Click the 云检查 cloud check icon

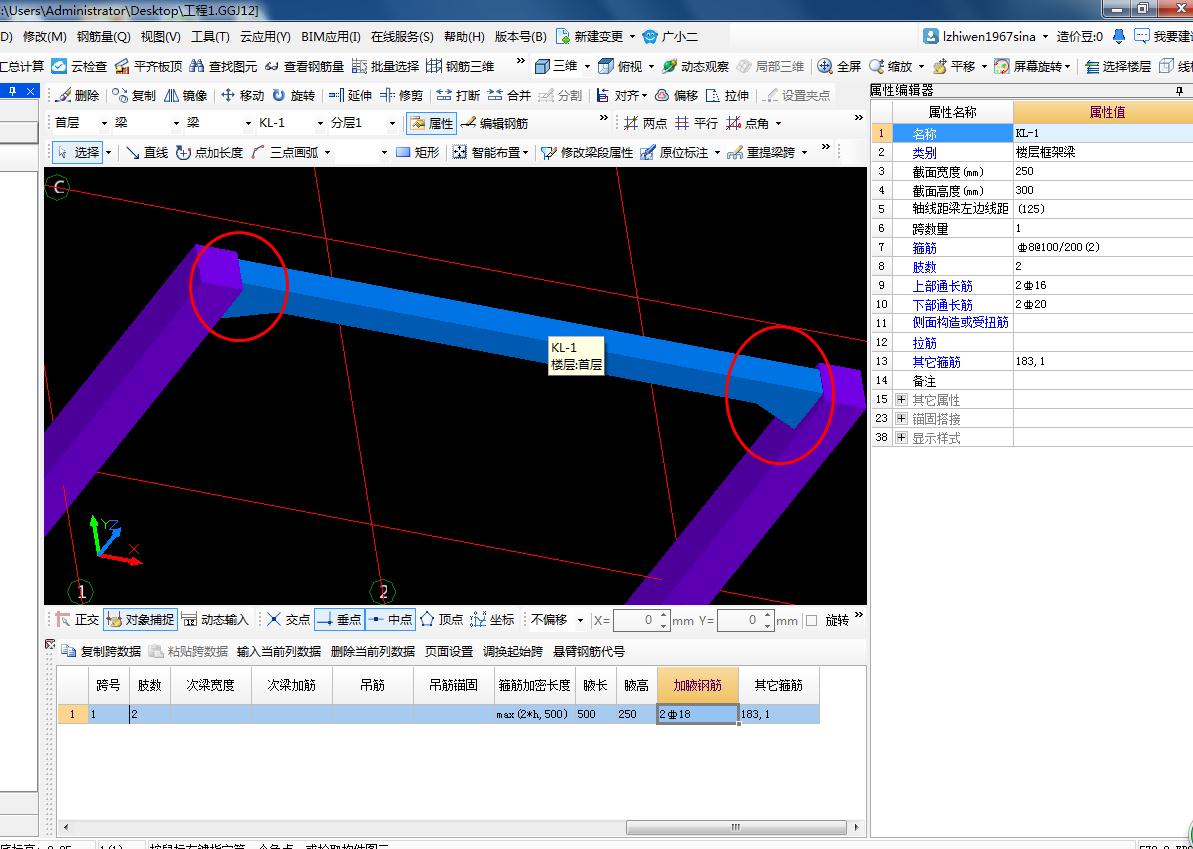coord(59,66)
